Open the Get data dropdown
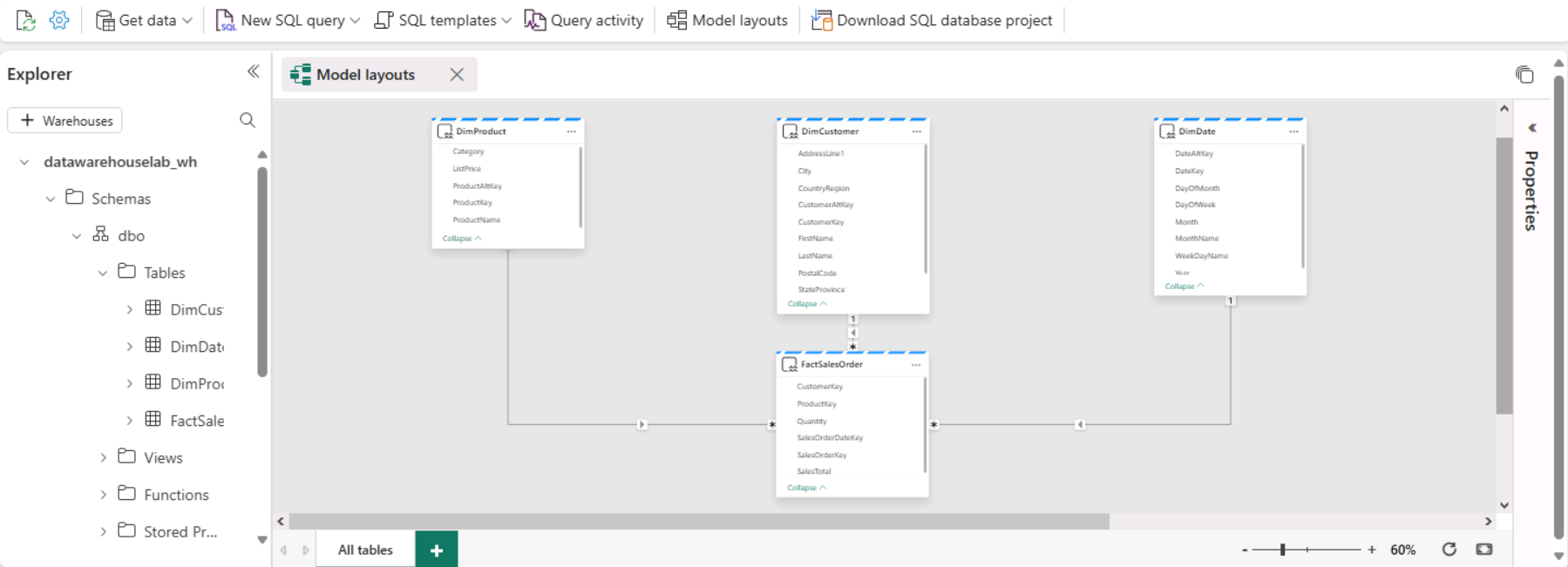1568x567 pixels. pyautogui.click(x=144, y=20)
